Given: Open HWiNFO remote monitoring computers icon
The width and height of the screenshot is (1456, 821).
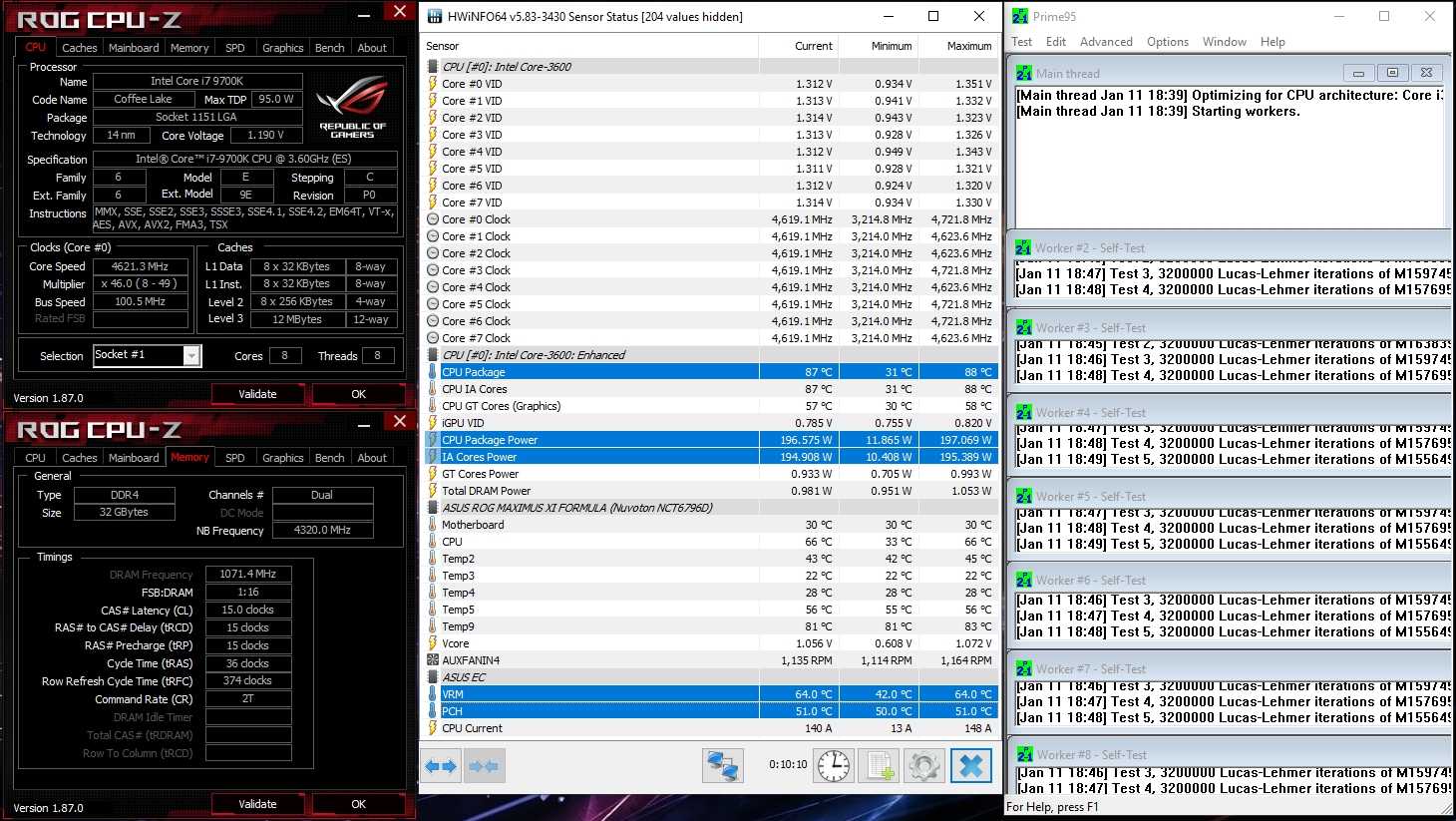Looking at the screenshot, I should click(x=722, y=766).
